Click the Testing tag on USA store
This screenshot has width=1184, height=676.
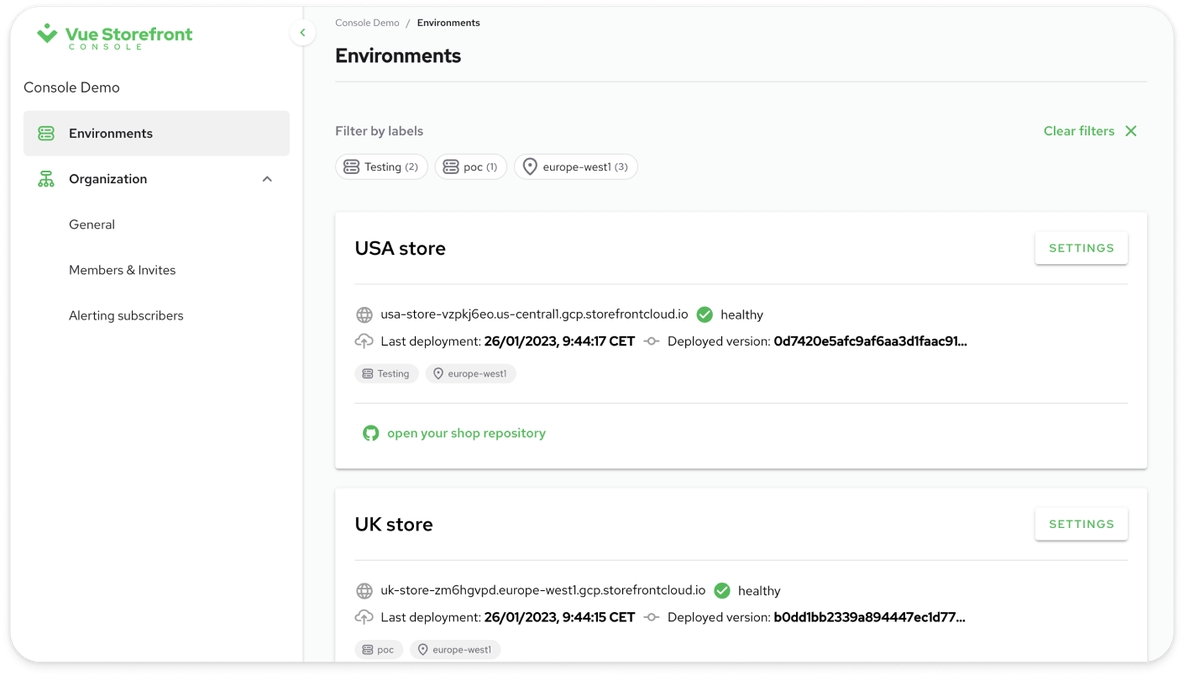point(386,374)
